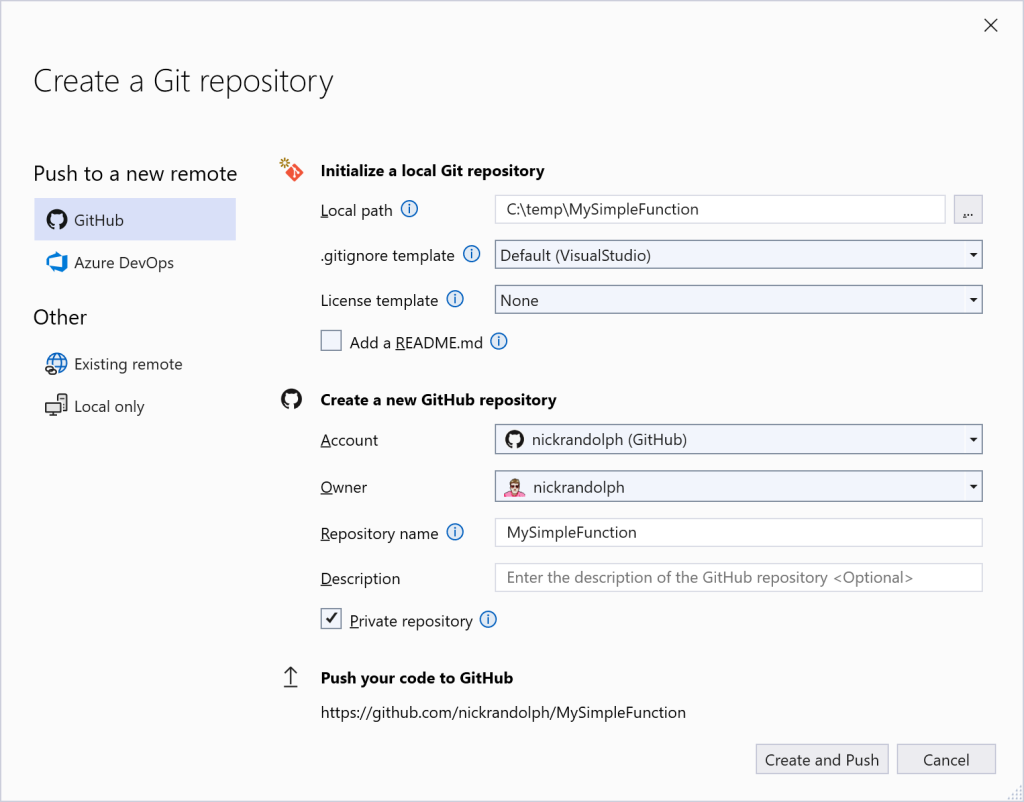This screenshot has height=802, width=1024.
Task: Click the Local path info icon
Action: point(411,210)
